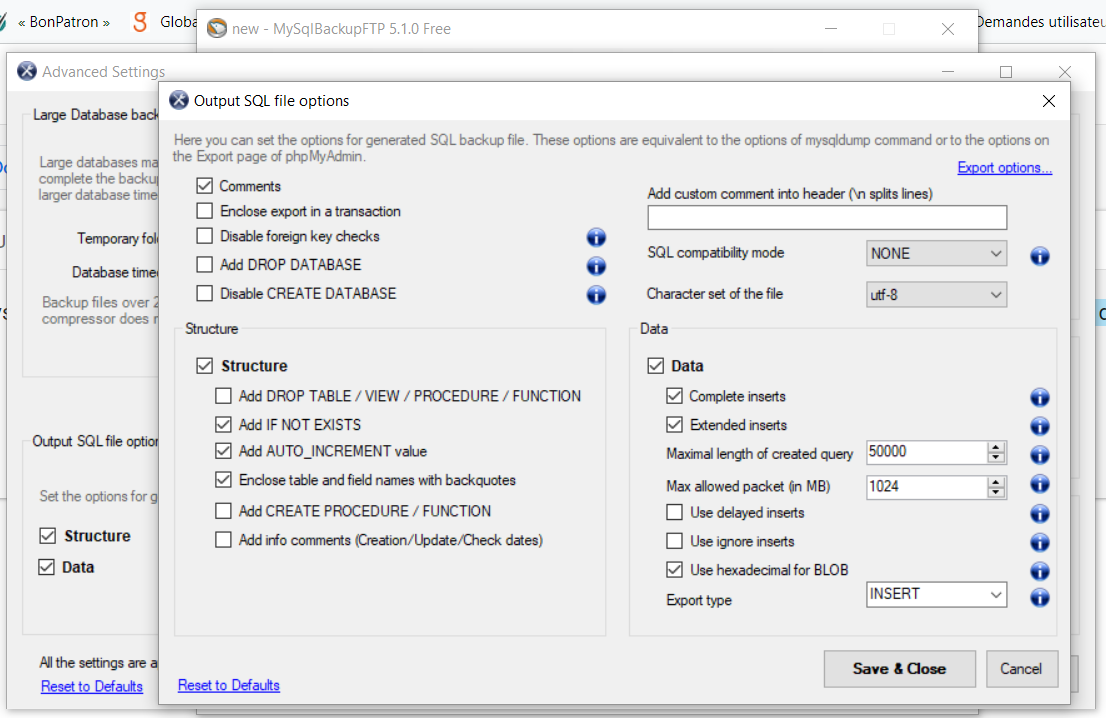This screenshot has height=718, width=1106.
Task: Click info icon next to Complete inserts
Action: pyautogui.click(x=1039, y=397)
